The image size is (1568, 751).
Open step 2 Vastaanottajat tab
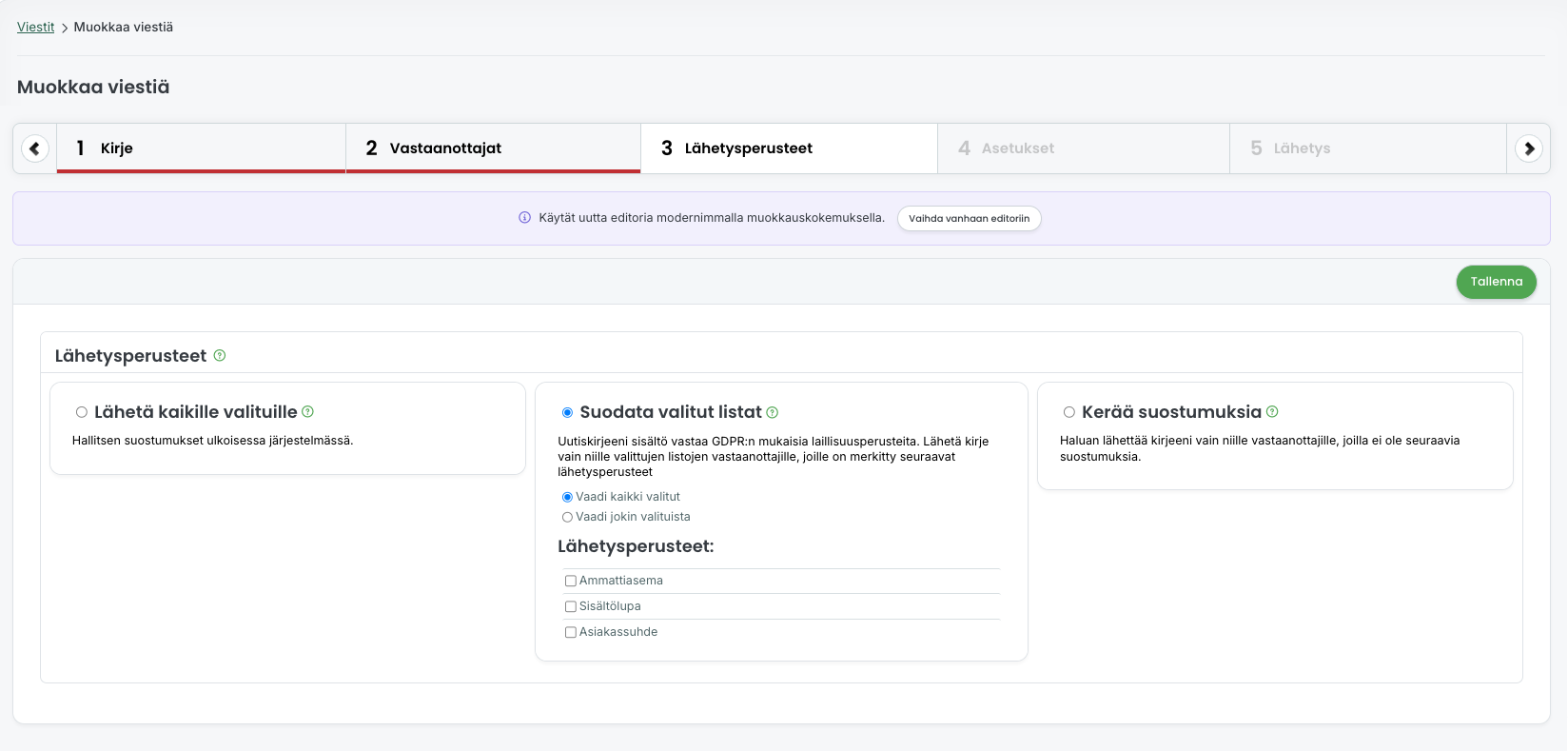493,148
